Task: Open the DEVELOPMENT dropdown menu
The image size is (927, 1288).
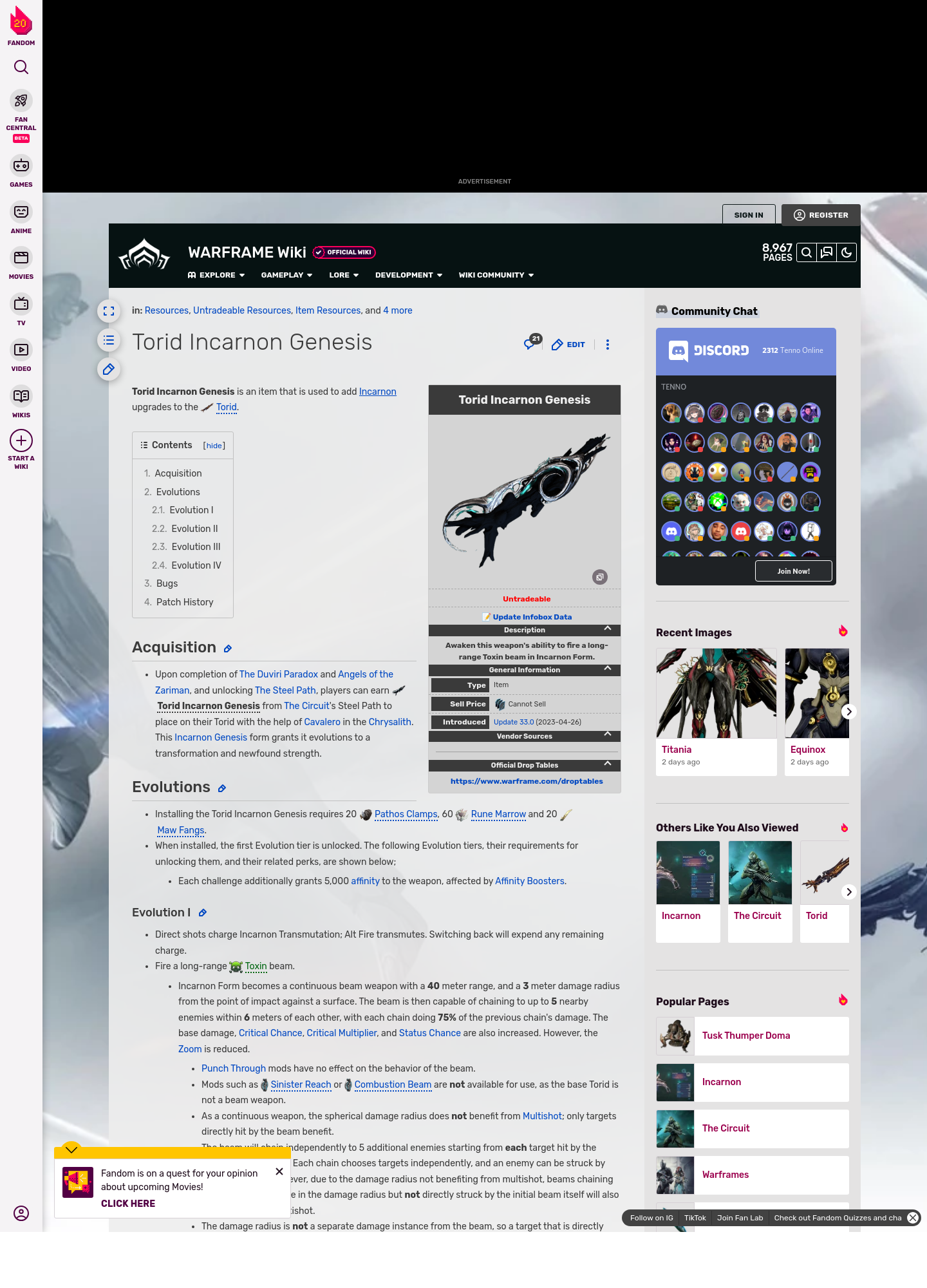Action: (x=409, y=275)
